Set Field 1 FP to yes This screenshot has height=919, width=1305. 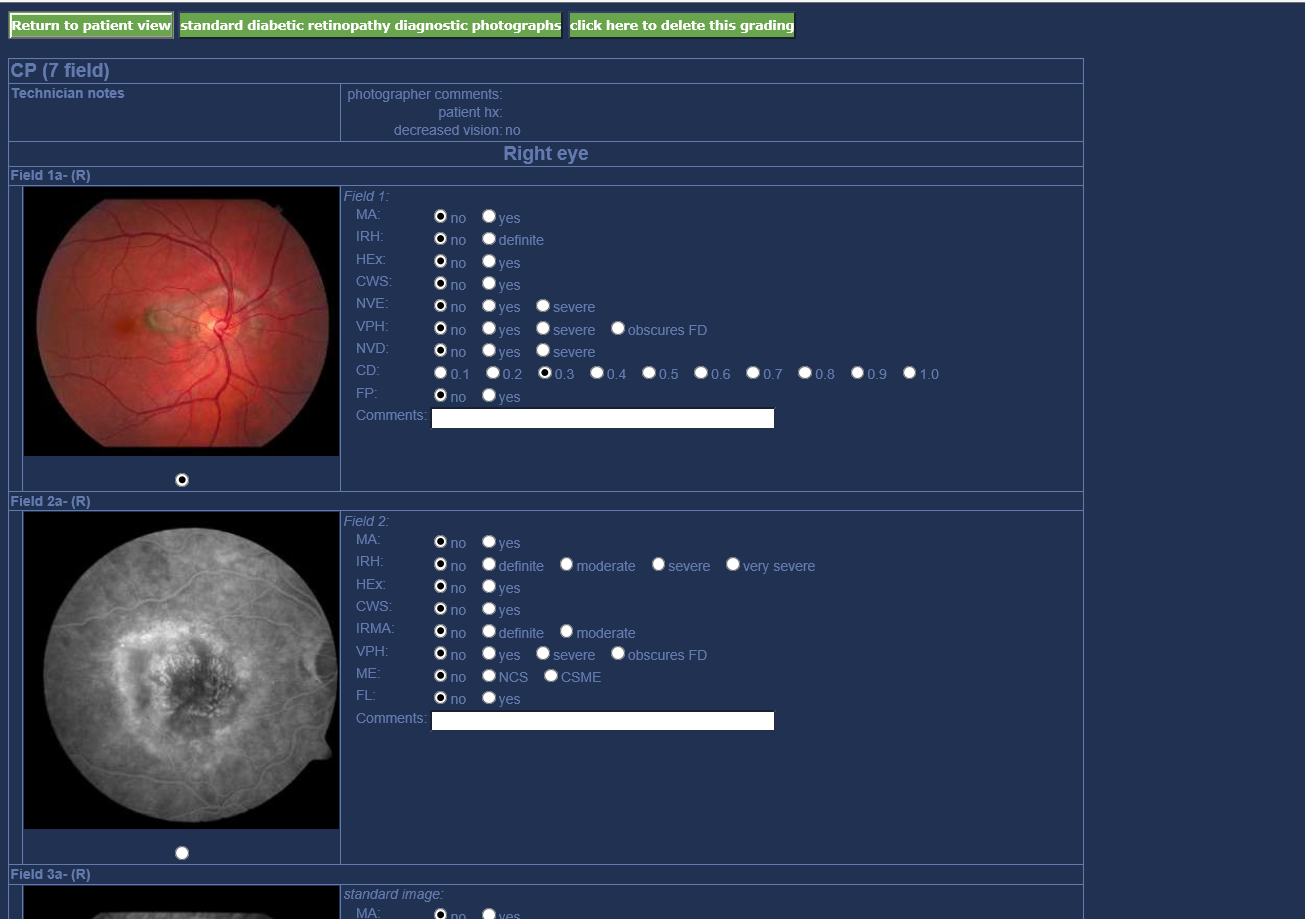(x=489, y=395)
